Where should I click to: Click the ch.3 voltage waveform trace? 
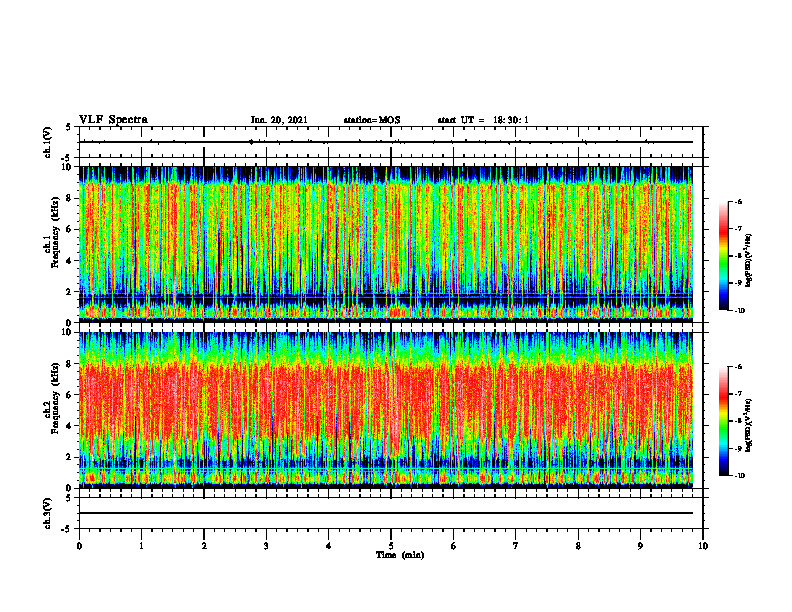tap(386, 513)
